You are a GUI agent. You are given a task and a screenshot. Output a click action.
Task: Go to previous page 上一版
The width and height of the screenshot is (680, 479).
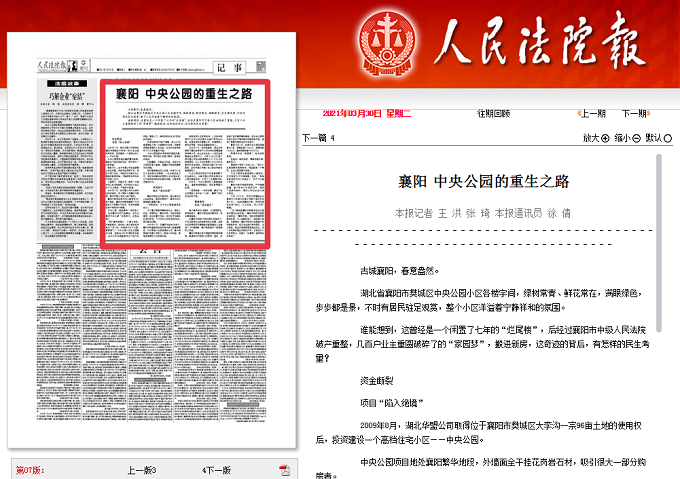pos(142,470)
